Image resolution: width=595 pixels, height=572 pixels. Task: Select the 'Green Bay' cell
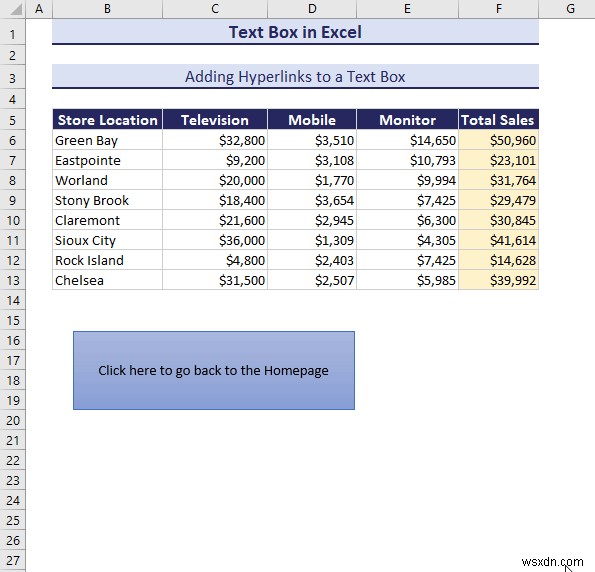point(107,140)
